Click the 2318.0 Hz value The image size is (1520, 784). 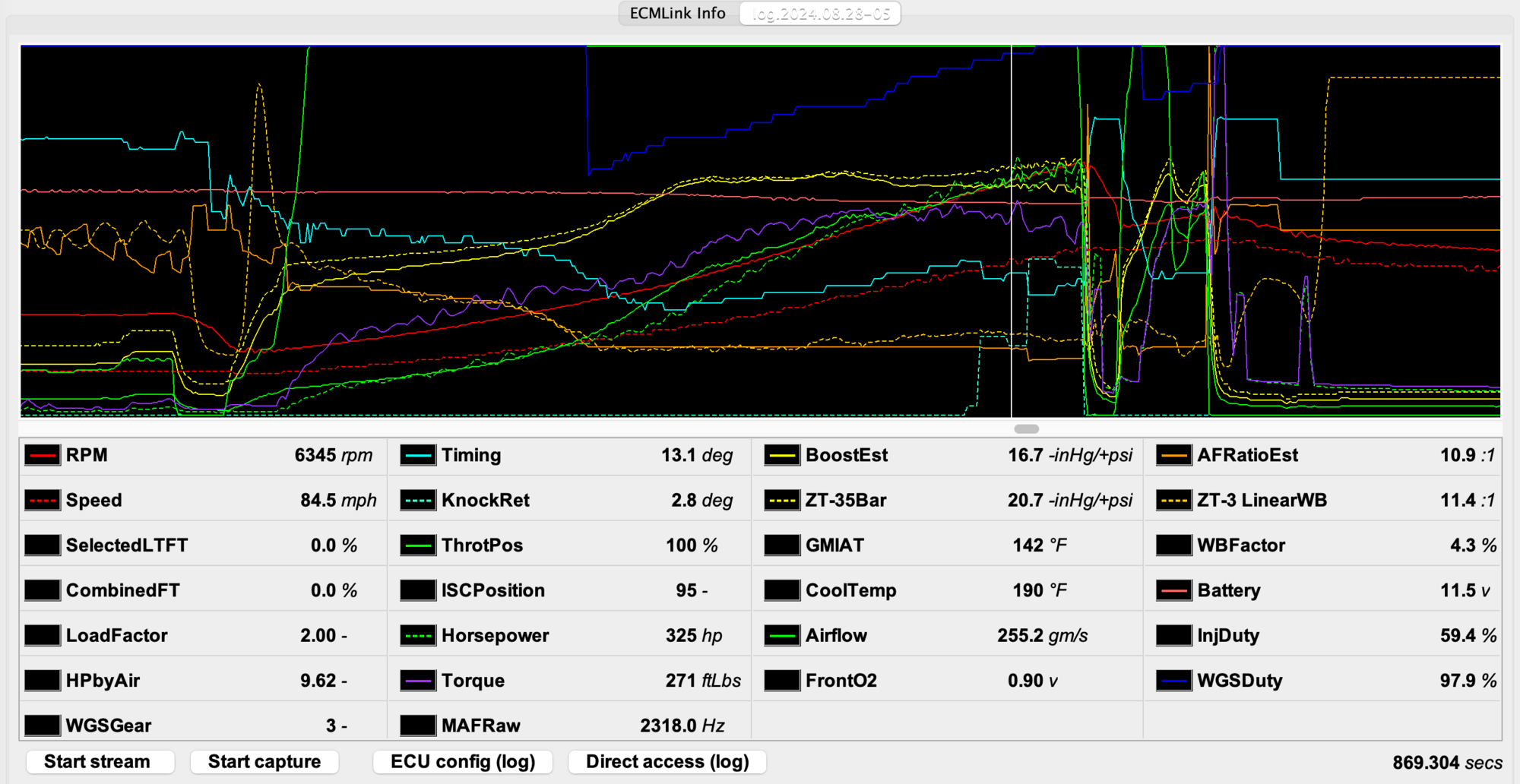[x=682, y=726]
